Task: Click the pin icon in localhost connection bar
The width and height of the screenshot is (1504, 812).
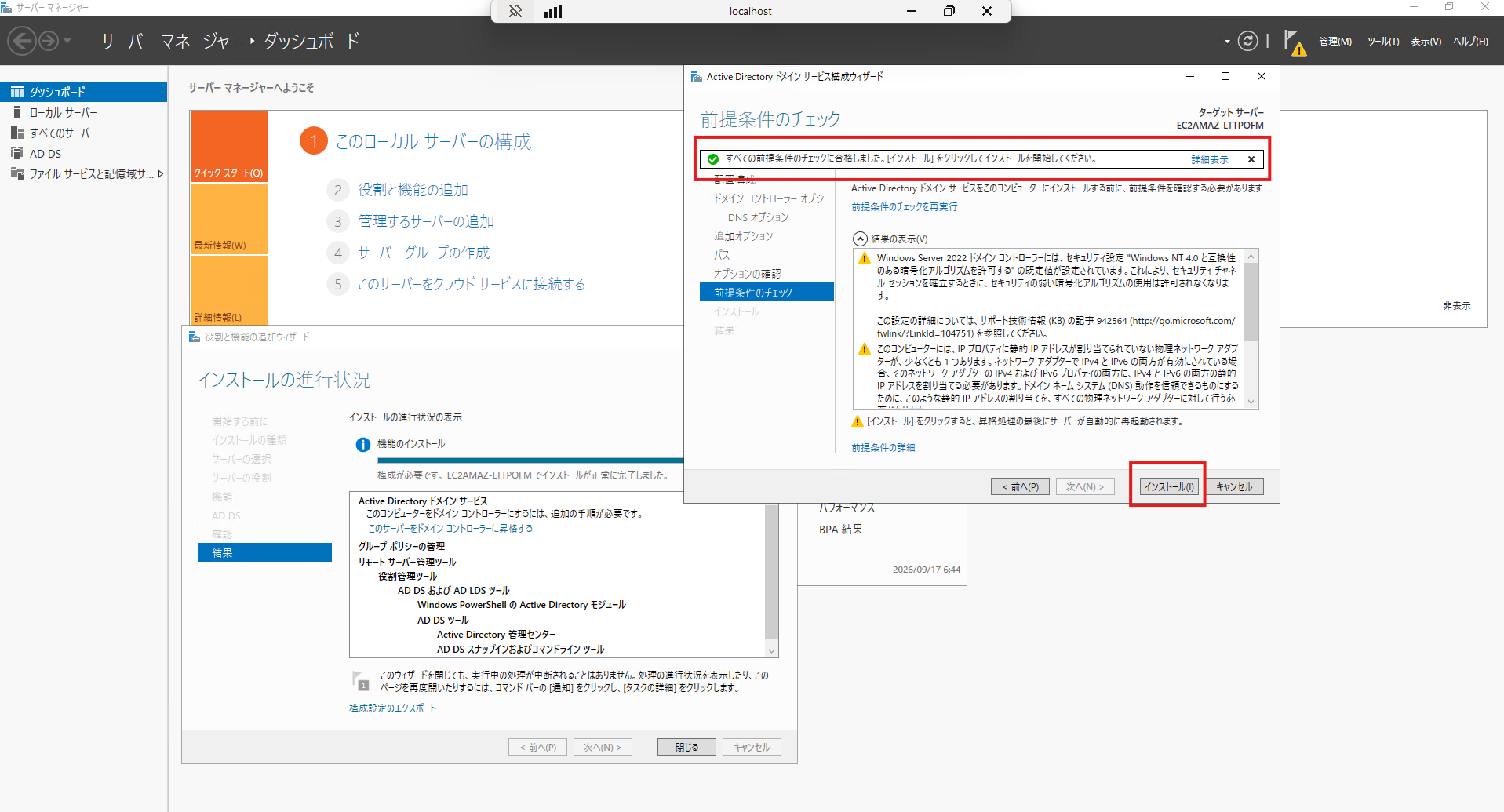Action: point(515,11)
